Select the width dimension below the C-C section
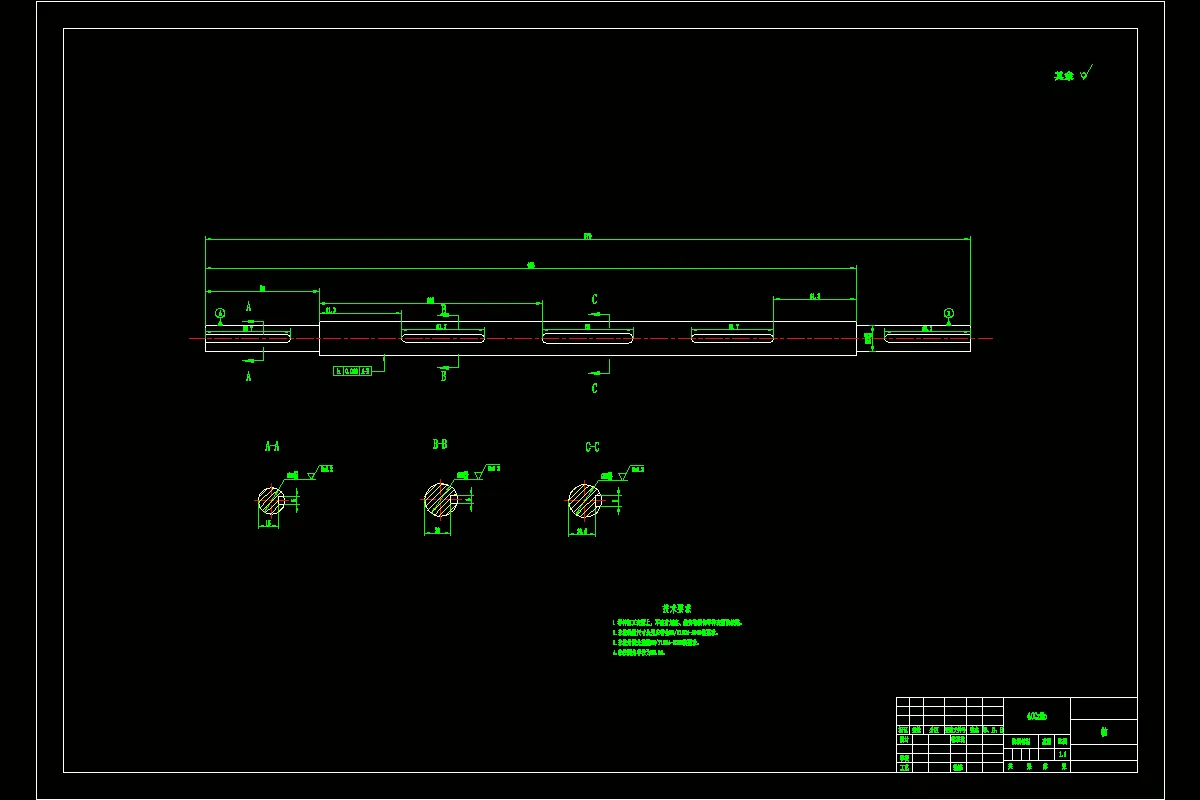 click(582, 532)
